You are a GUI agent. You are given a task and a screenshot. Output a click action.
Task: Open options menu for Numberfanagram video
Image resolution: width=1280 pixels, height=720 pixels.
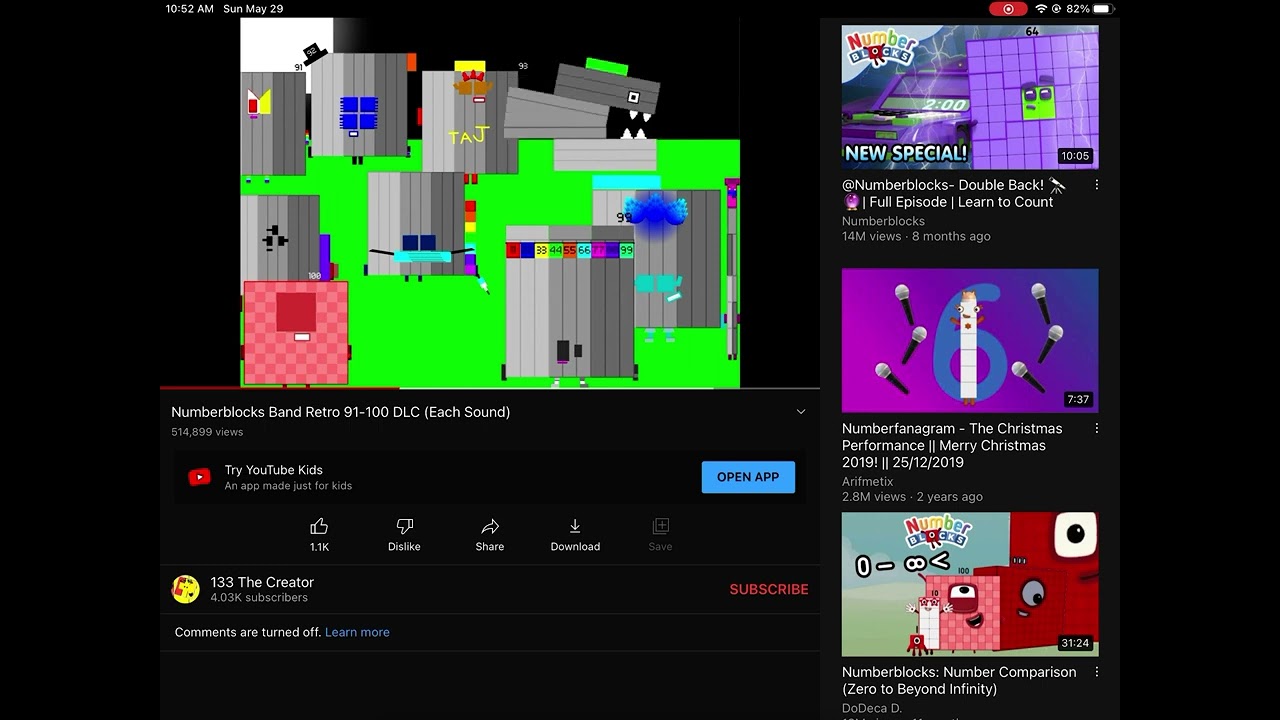click(x=1097, y=428)
